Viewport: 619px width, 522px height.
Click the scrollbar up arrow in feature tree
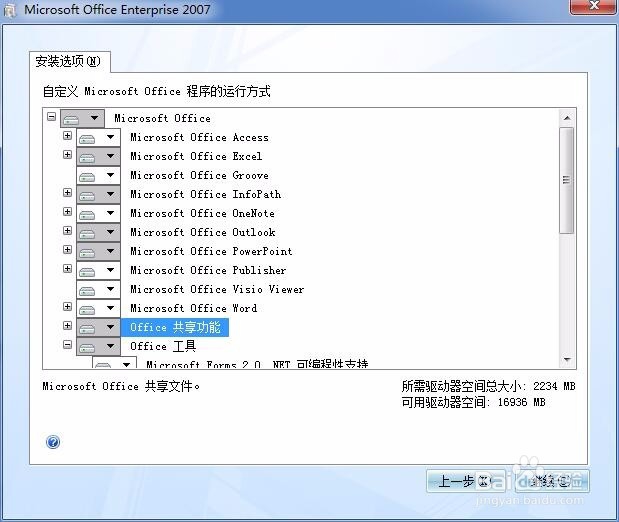[x=567, y=118]
